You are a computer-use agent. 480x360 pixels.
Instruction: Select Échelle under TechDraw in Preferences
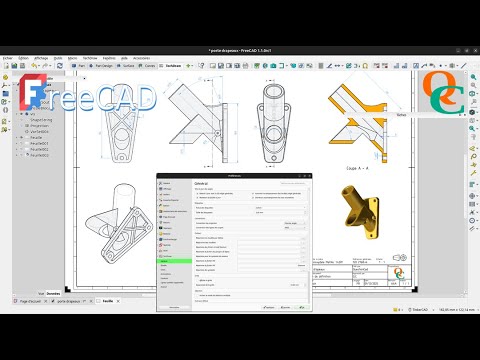(x=164, y=265)
